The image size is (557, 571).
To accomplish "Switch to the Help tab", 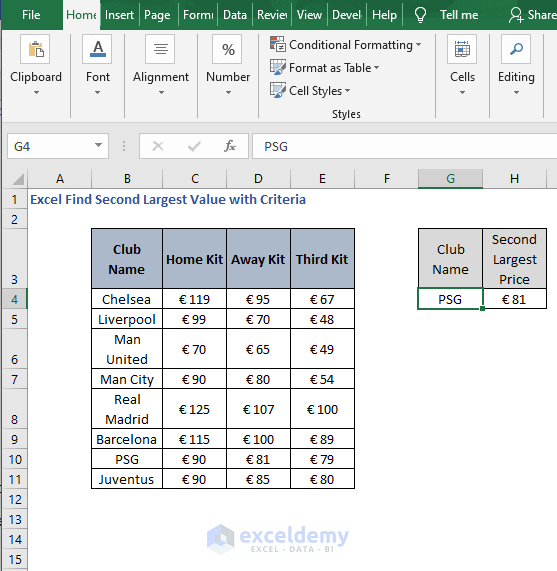I will click(384, 15).
